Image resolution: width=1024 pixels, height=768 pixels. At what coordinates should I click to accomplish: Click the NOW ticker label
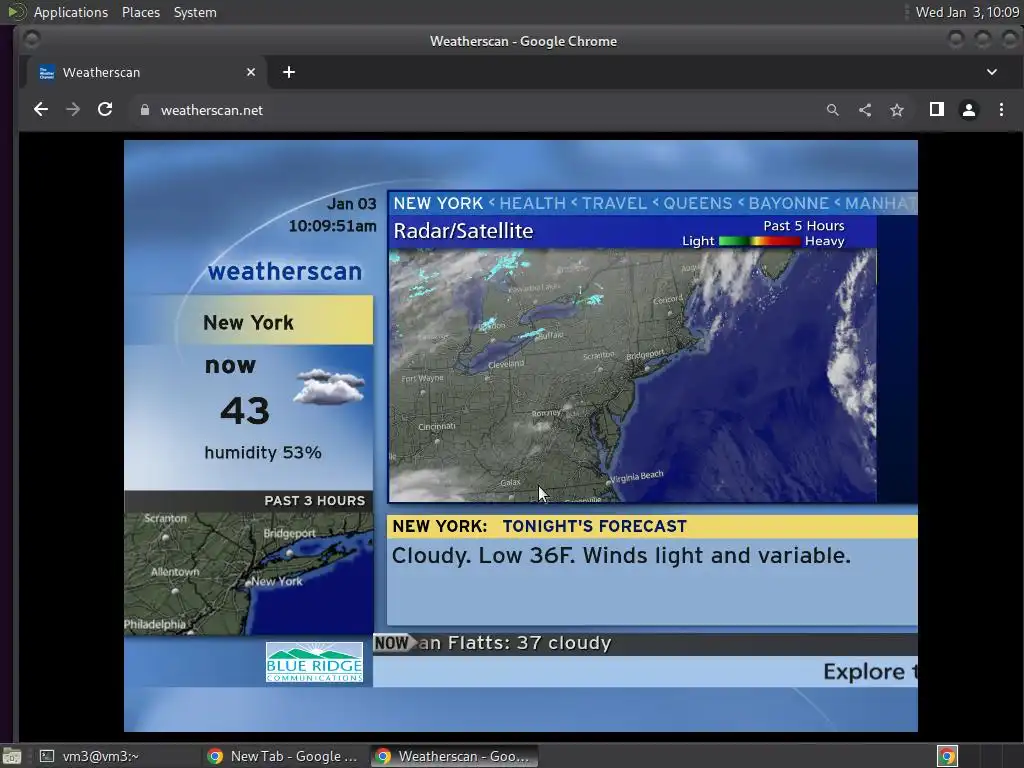pos(392,643)
